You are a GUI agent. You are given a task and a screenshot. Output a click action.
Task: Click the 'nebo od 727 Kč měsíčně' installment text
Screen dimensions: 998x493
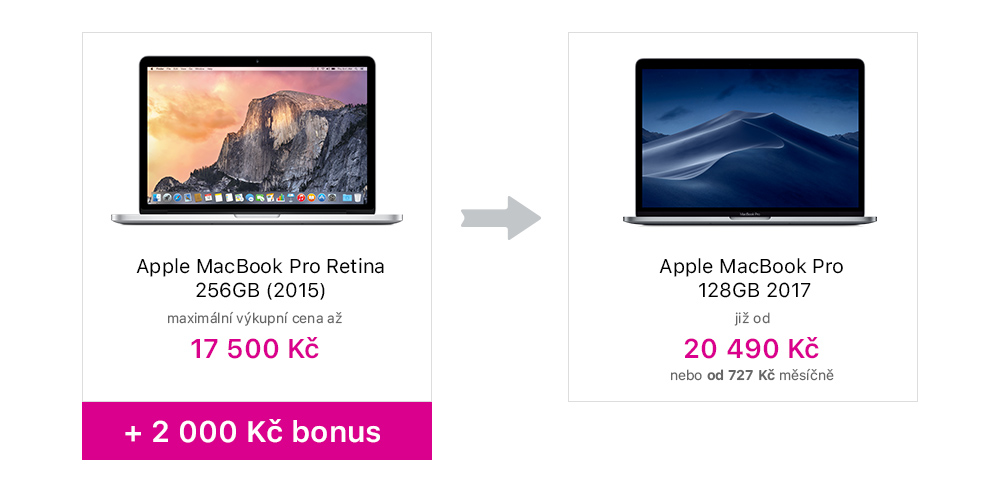tap(752, 376)
